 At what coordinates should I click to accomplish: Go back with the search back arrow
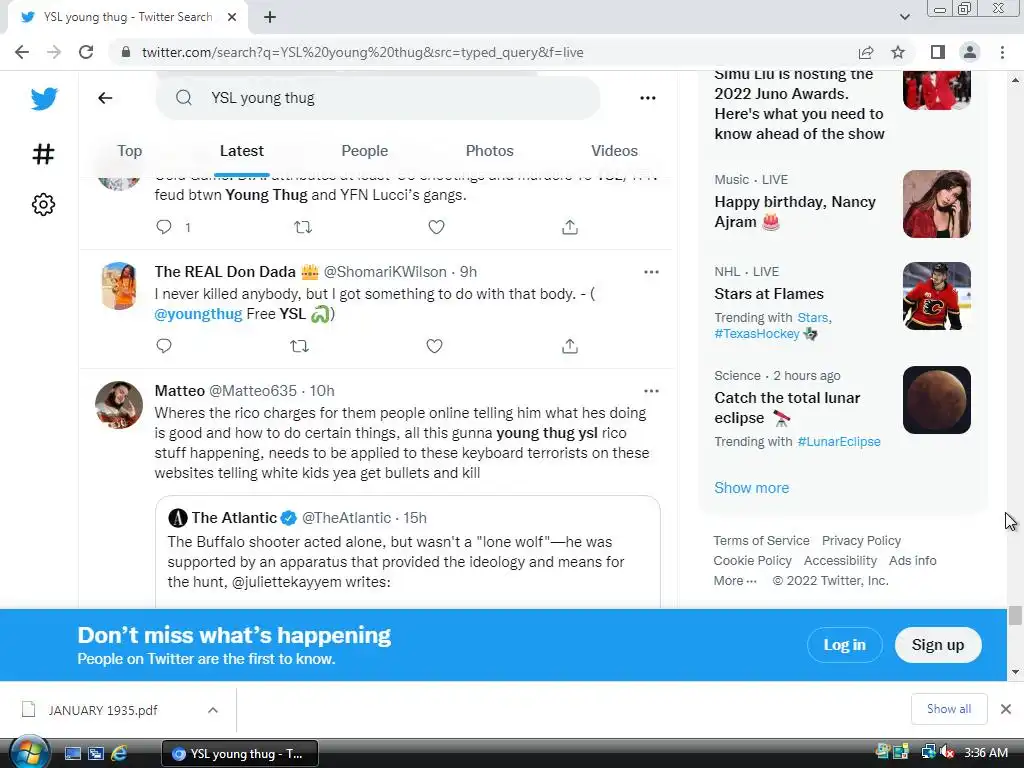[105, 98]
